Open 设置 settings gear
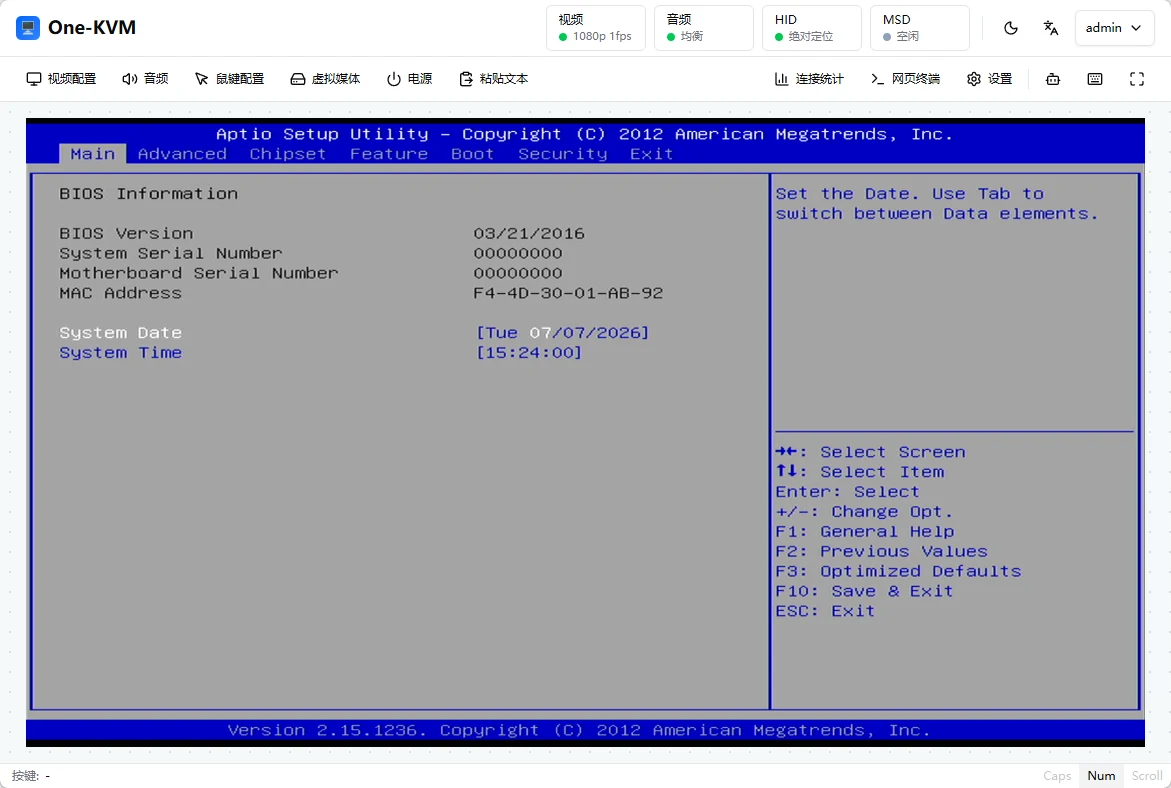The image size is (1171, 788). pos(990,78)
